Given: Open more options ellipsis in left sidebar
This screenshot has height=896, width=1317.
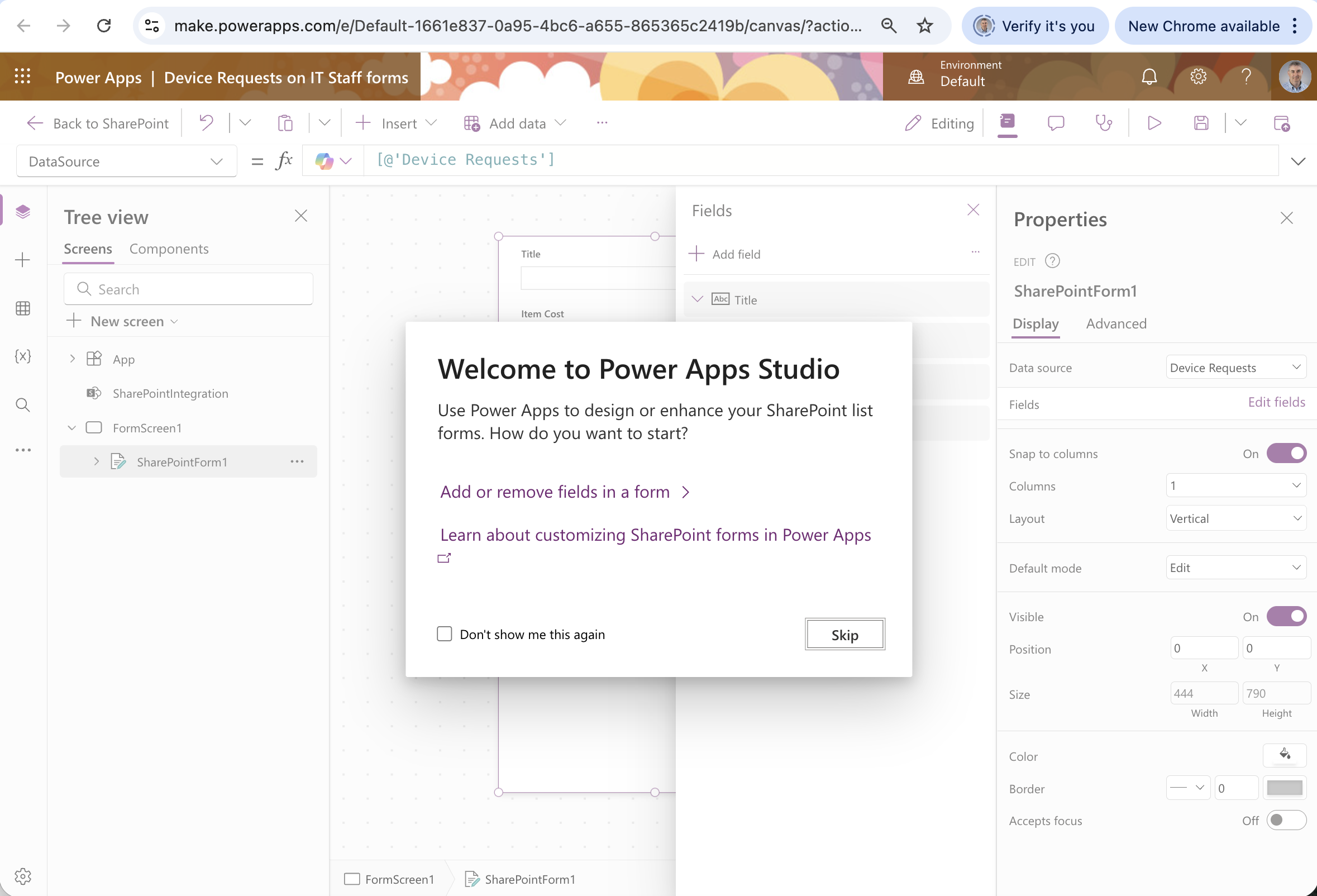Looking at the screenshot, I should point(23,450).
